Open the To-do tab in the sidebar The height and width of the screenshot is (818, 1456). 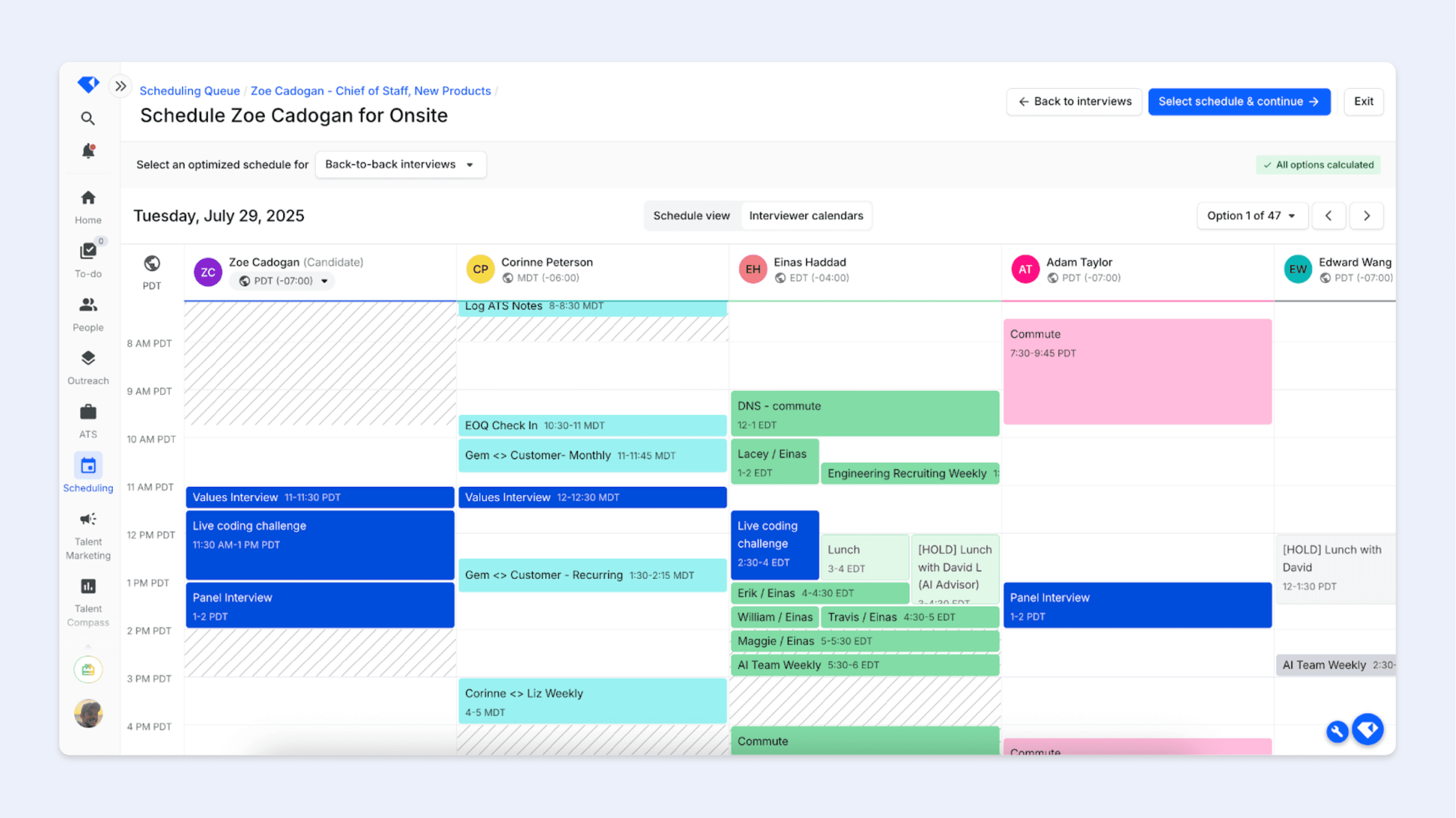pos(88,253)
